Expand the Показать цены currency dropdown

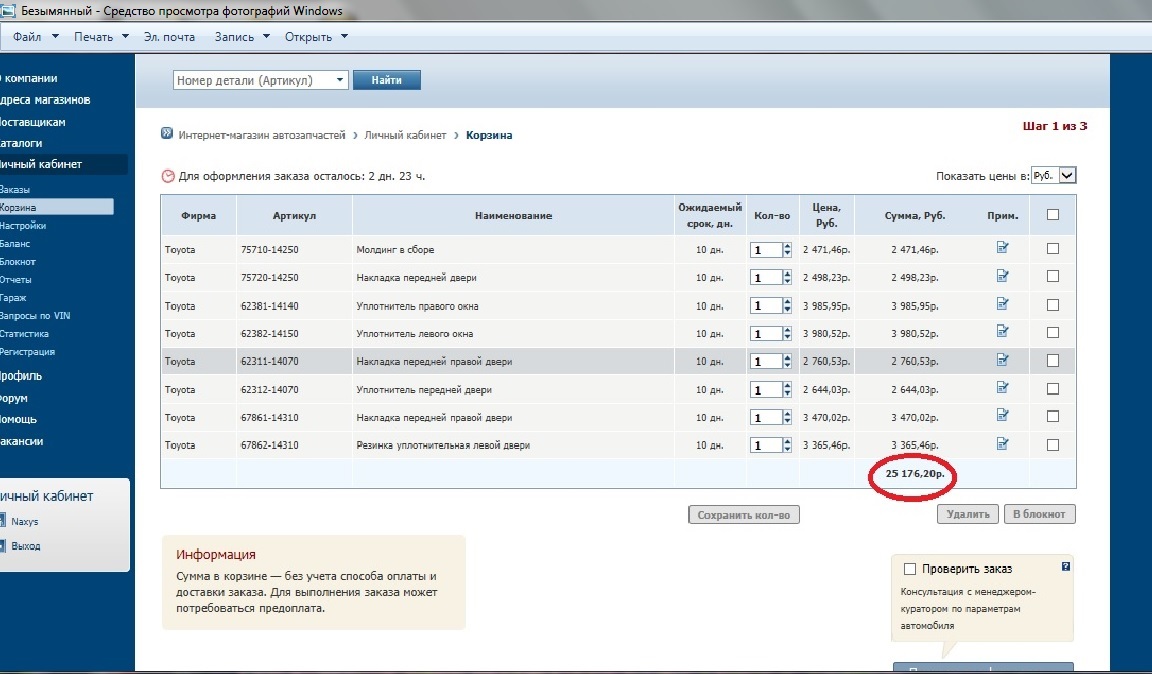(1067, 175)
